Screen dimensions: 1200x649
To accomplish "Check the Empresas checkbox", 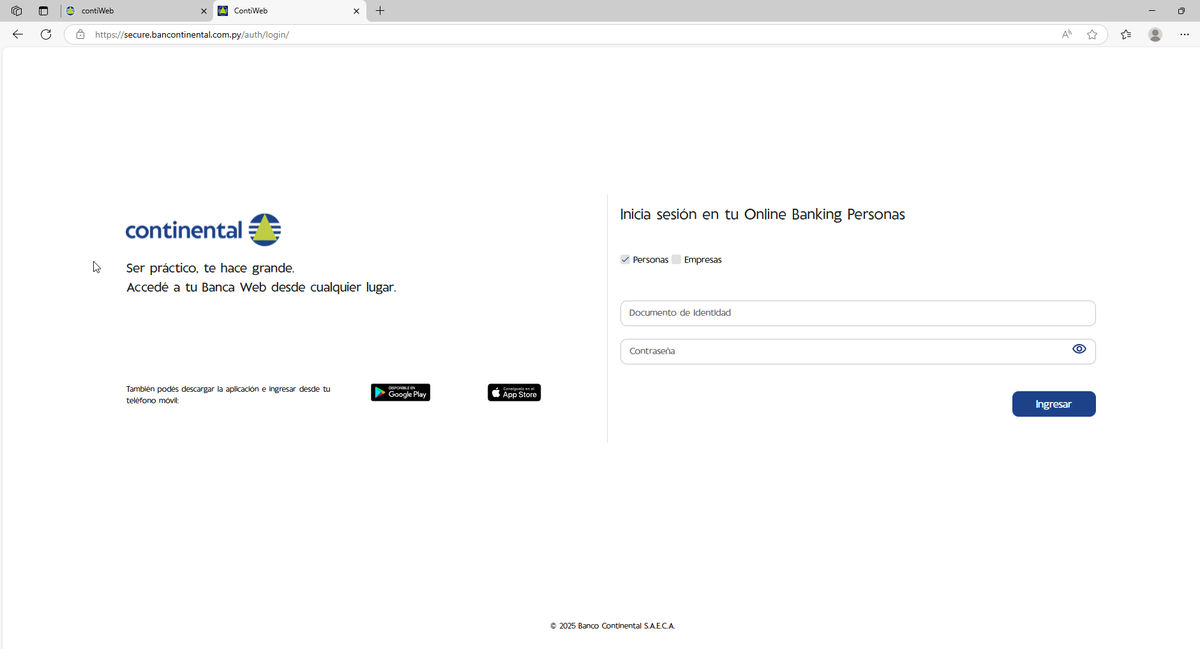I will 677,260.
